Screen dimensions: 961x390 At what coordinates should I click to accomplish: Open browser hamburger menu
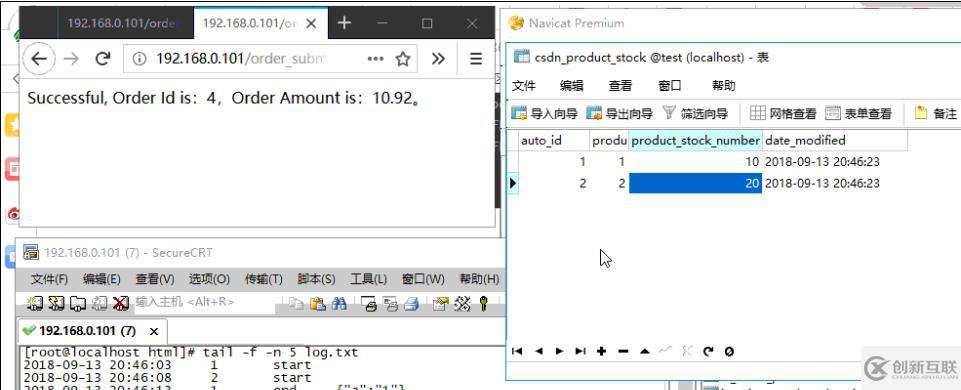click(476, 59)
